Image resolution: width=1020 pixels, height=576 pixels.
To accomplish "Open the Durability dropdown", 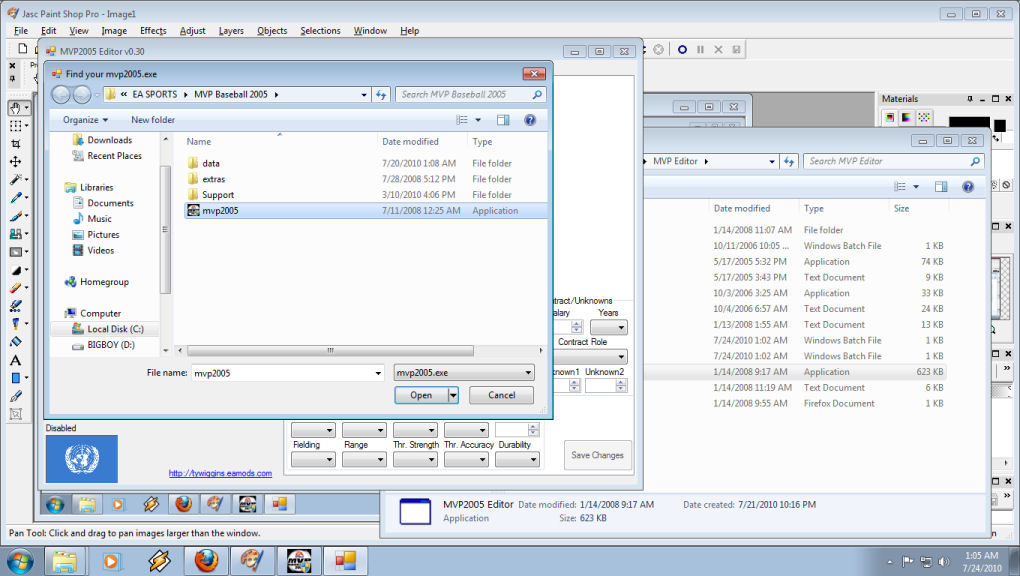I will [x=517, y=459].
